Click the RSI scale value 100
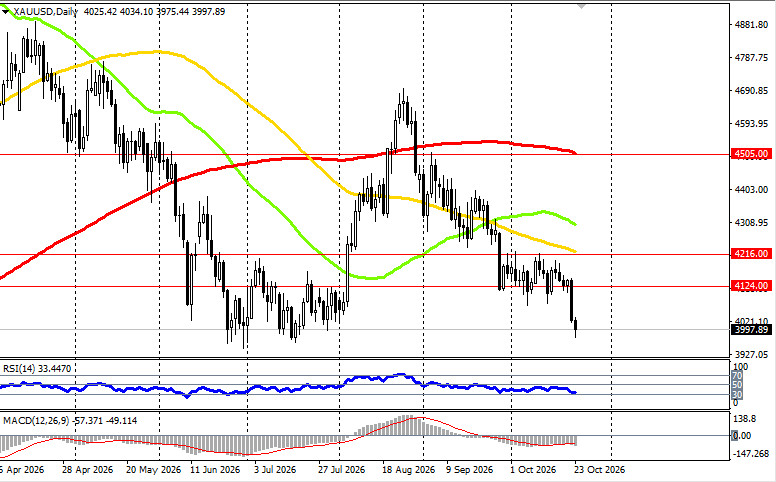The width and height of the screenshot is (776, 482). click(x=740, y=367)
